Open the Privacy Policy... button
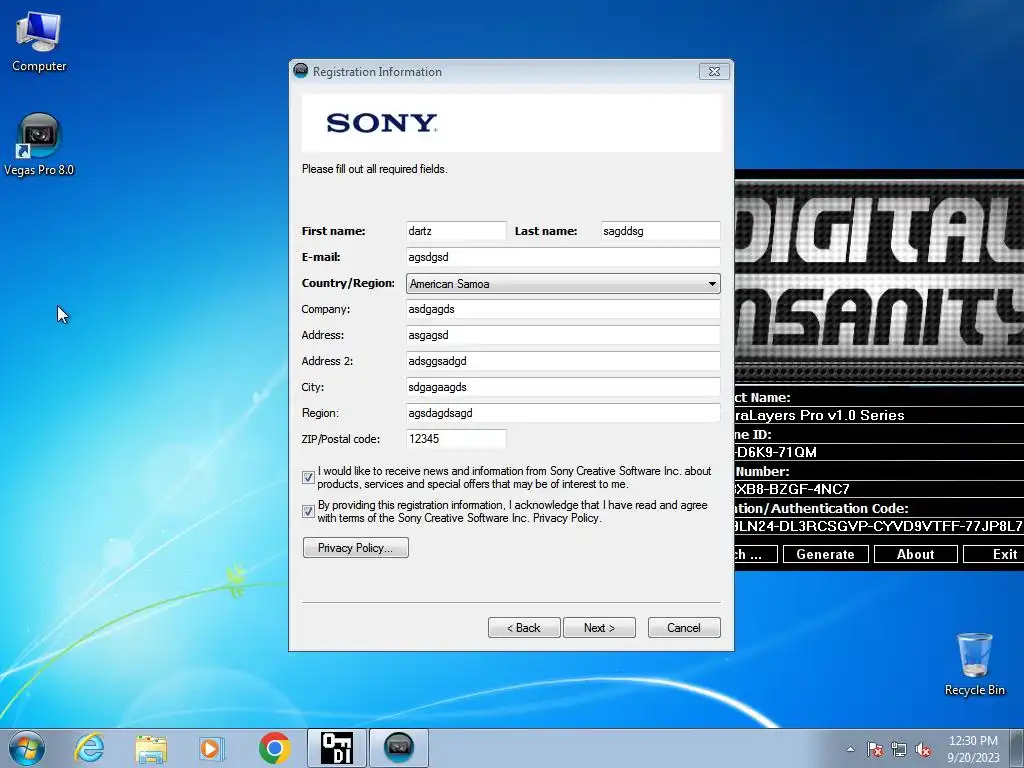This screenshot has width=1024, height=768. pyautogui.click(x=356, y=547)
